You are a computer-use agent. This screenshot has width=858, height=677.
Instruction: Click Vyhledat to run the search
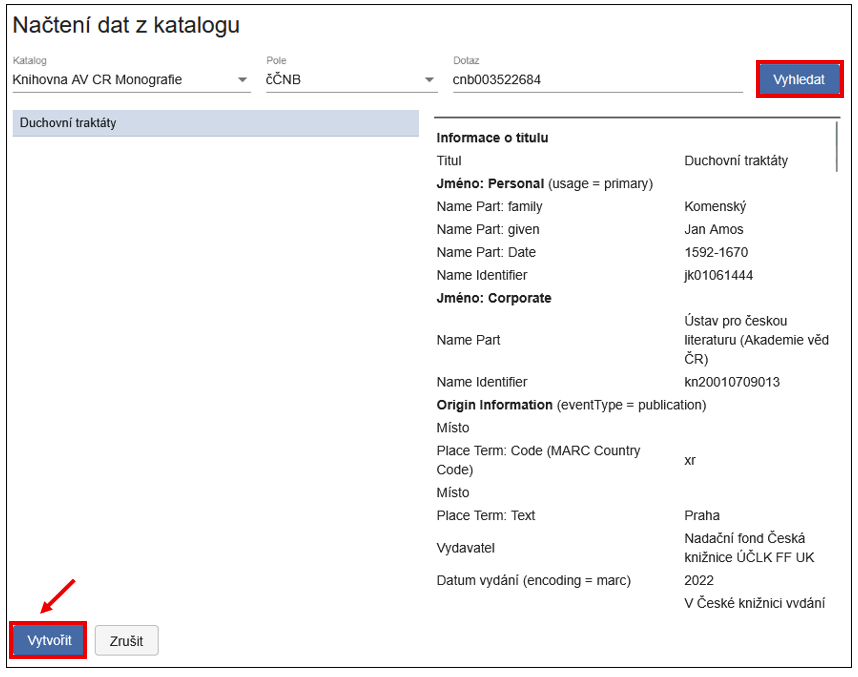click(x=800, y=79)
